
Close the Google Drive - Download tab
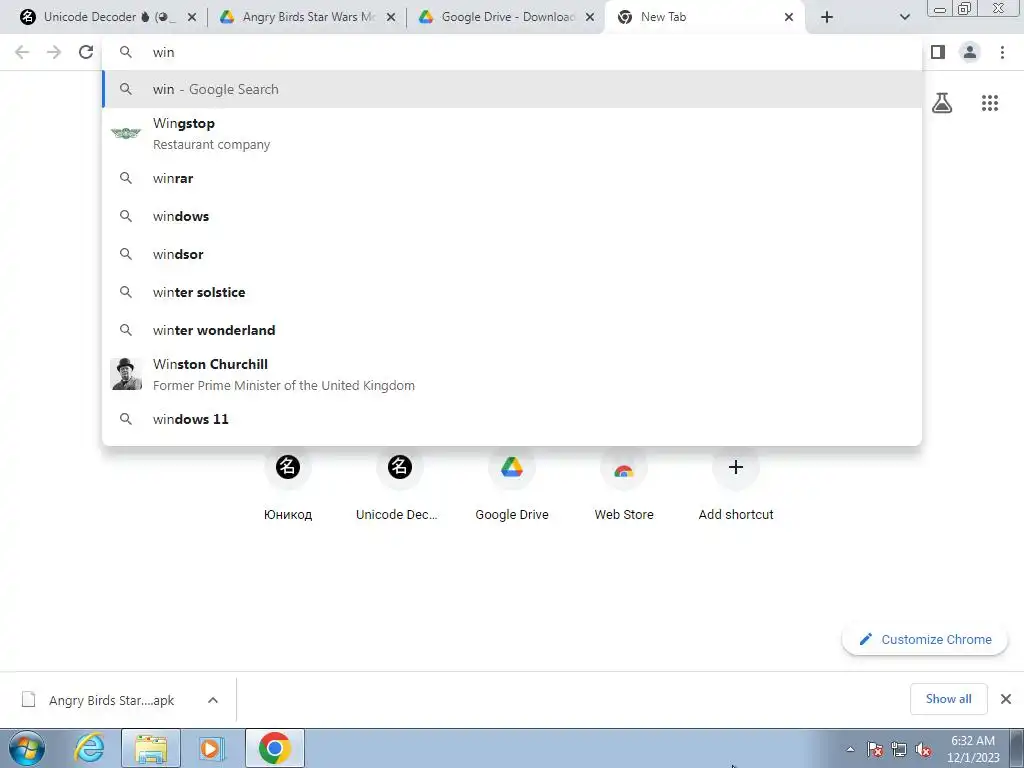point(590,17)
